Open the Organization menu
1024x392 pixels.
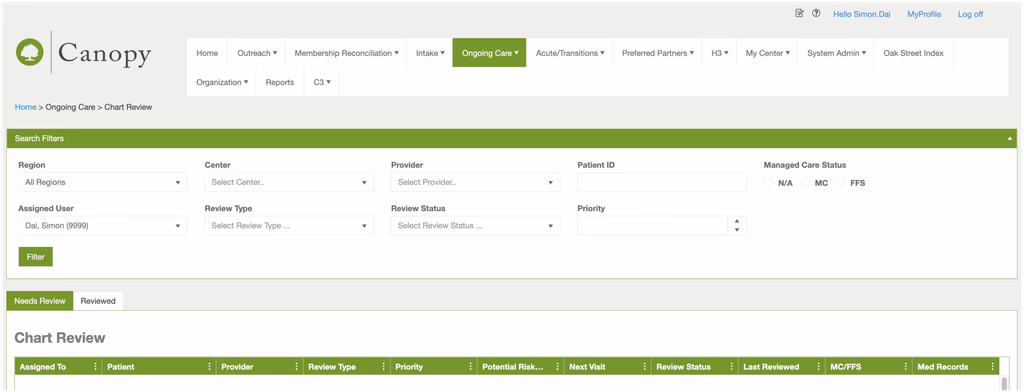click(x=222, y=82)
